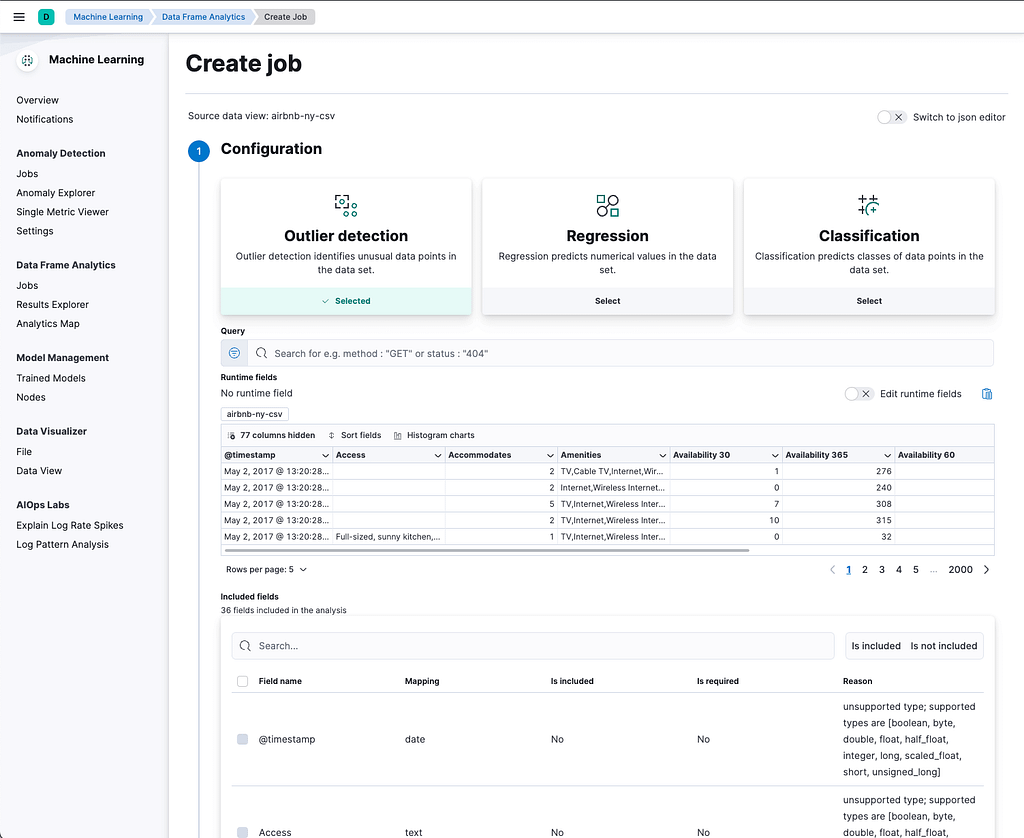Open Notifications in sidebar
The image size is (1024, 838).
[44, 119]
